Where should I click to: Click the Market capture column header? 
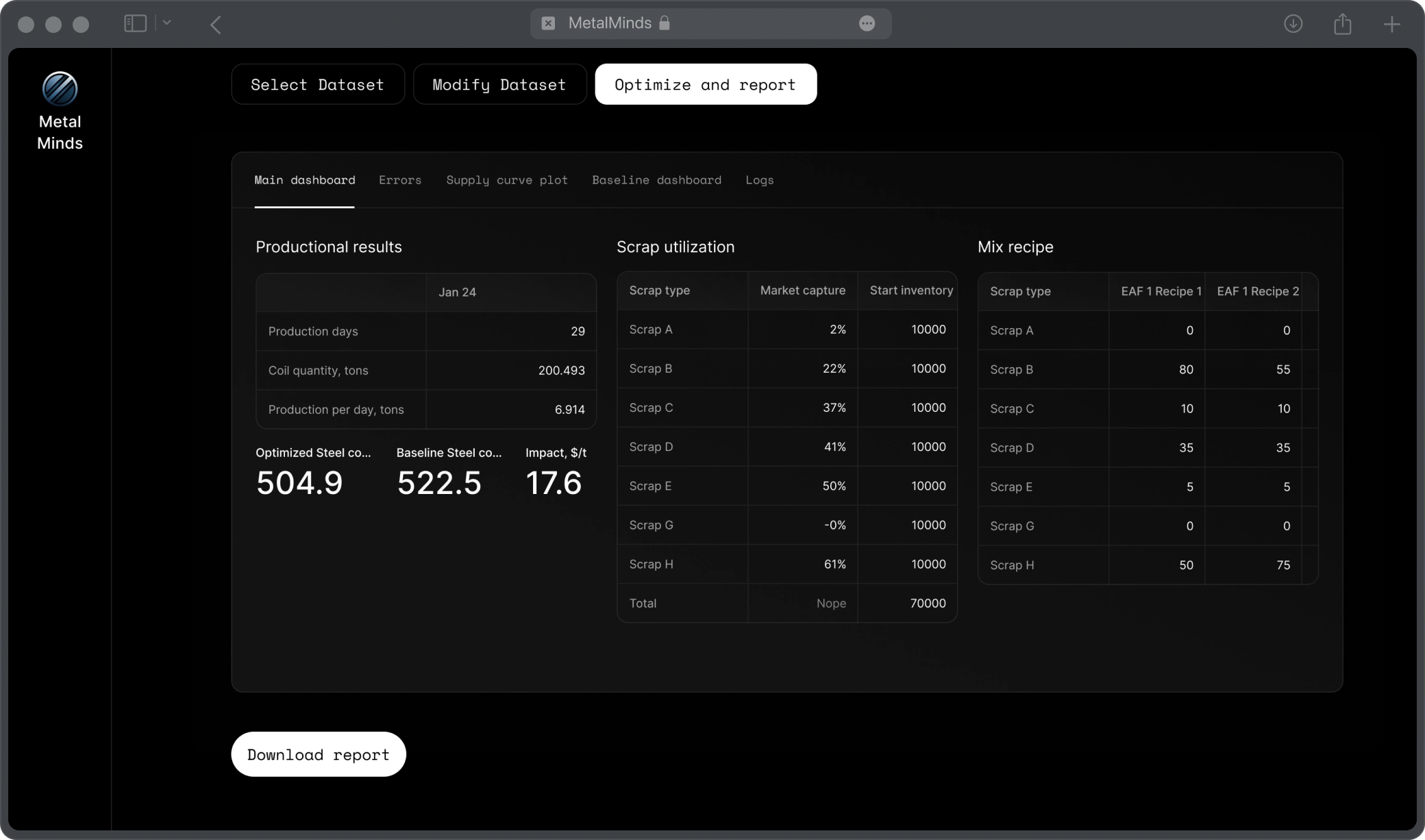802,291
